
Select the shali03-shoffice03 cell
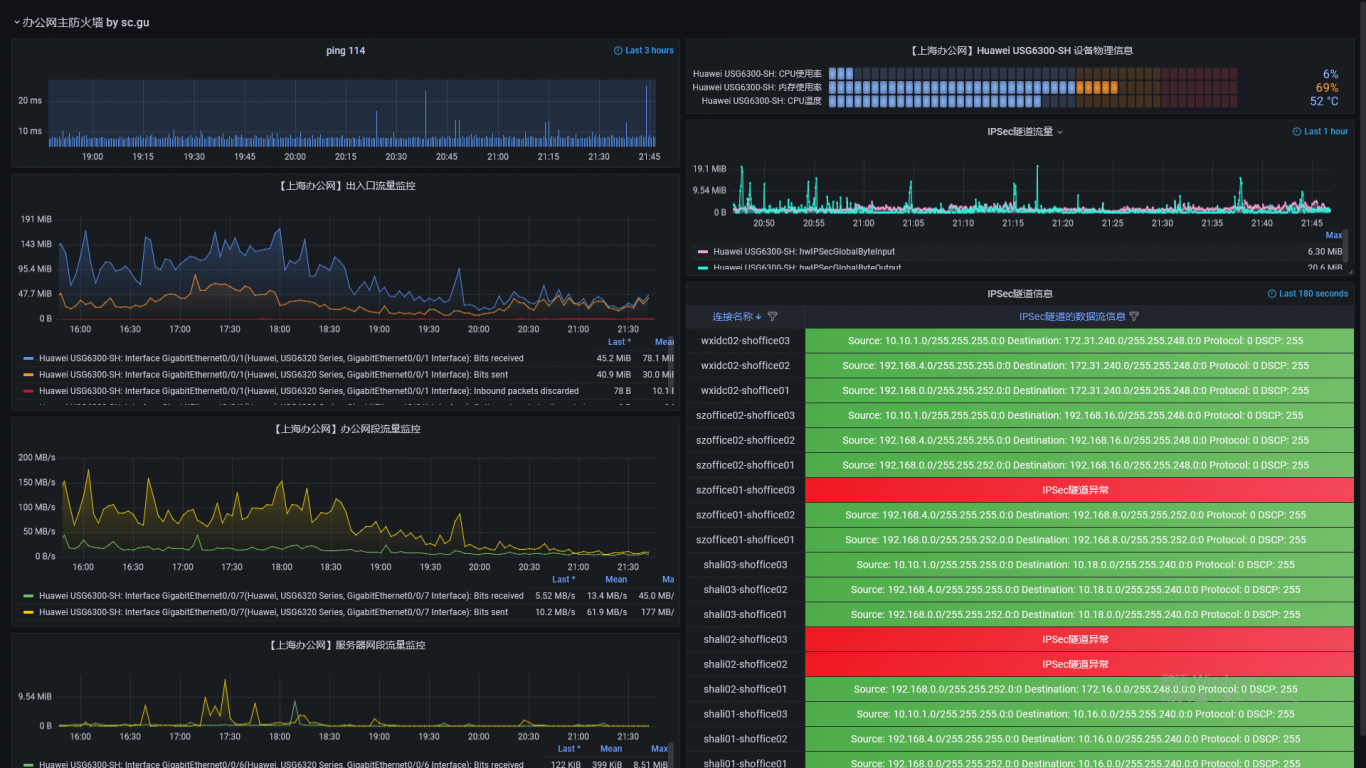pyautogui.click(x=746, y=565)
